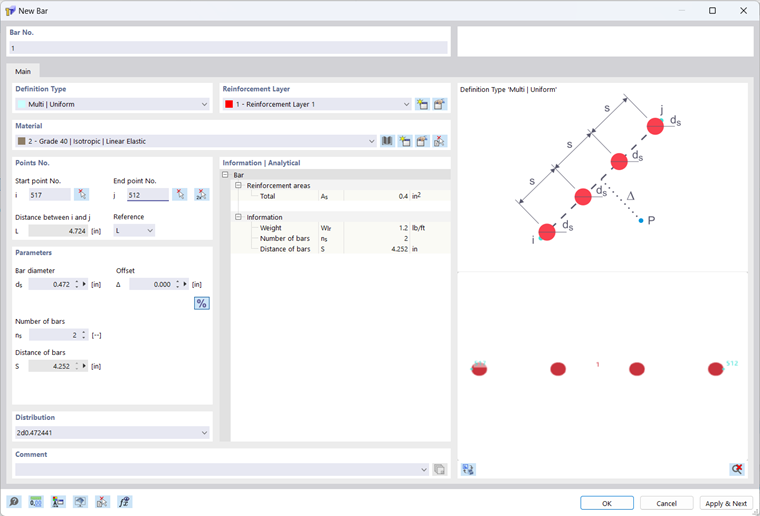Screen dimensions: 760x516
Task: Edit selected material icon
Action: [x=422, y=141]
